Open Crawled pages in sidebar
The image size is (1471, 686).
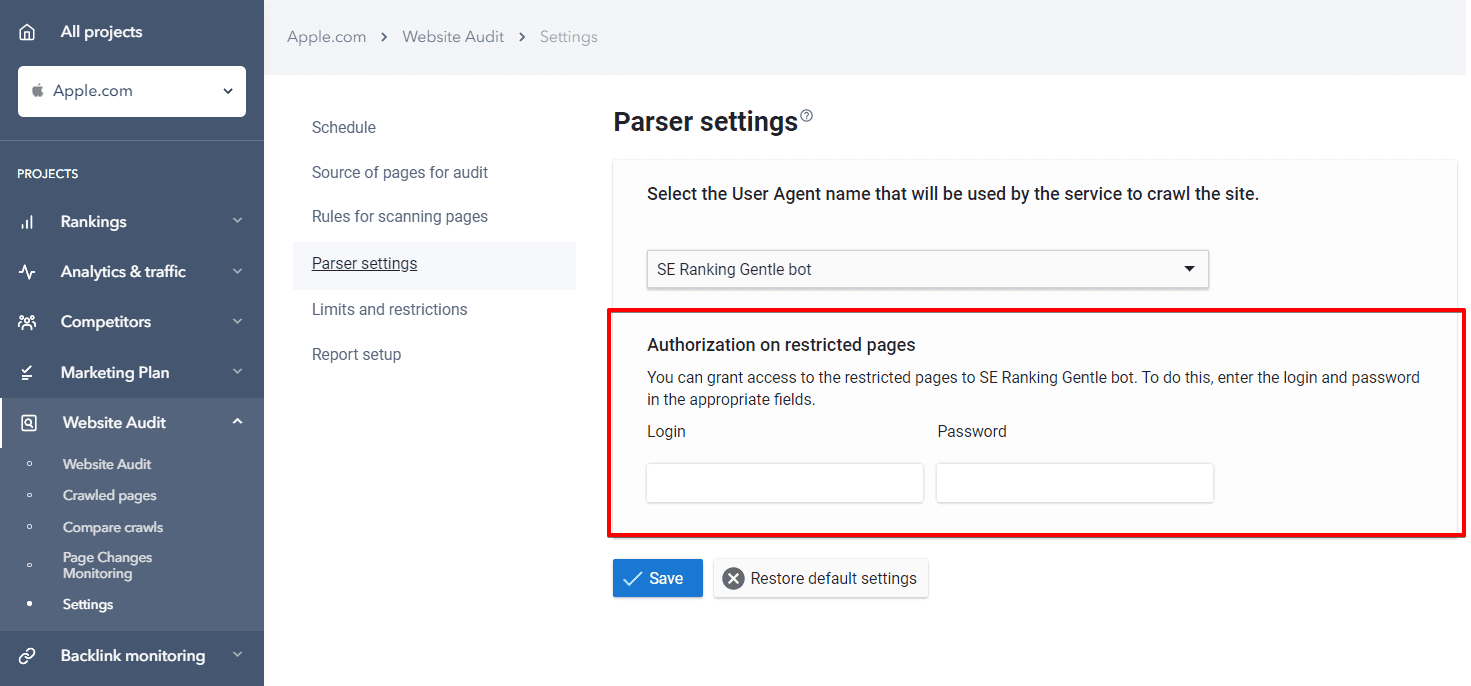pyautogui.click(x=110, y=496)
